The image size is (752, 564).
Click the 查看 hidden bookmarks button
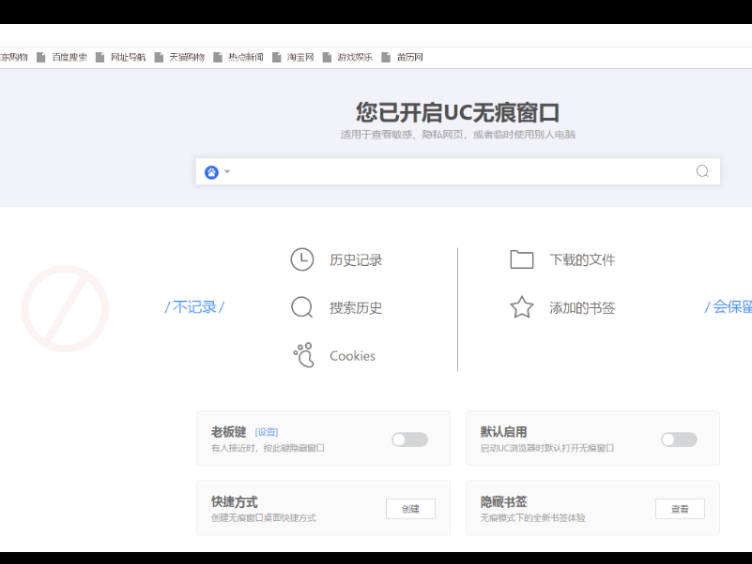tap(680, 509)
